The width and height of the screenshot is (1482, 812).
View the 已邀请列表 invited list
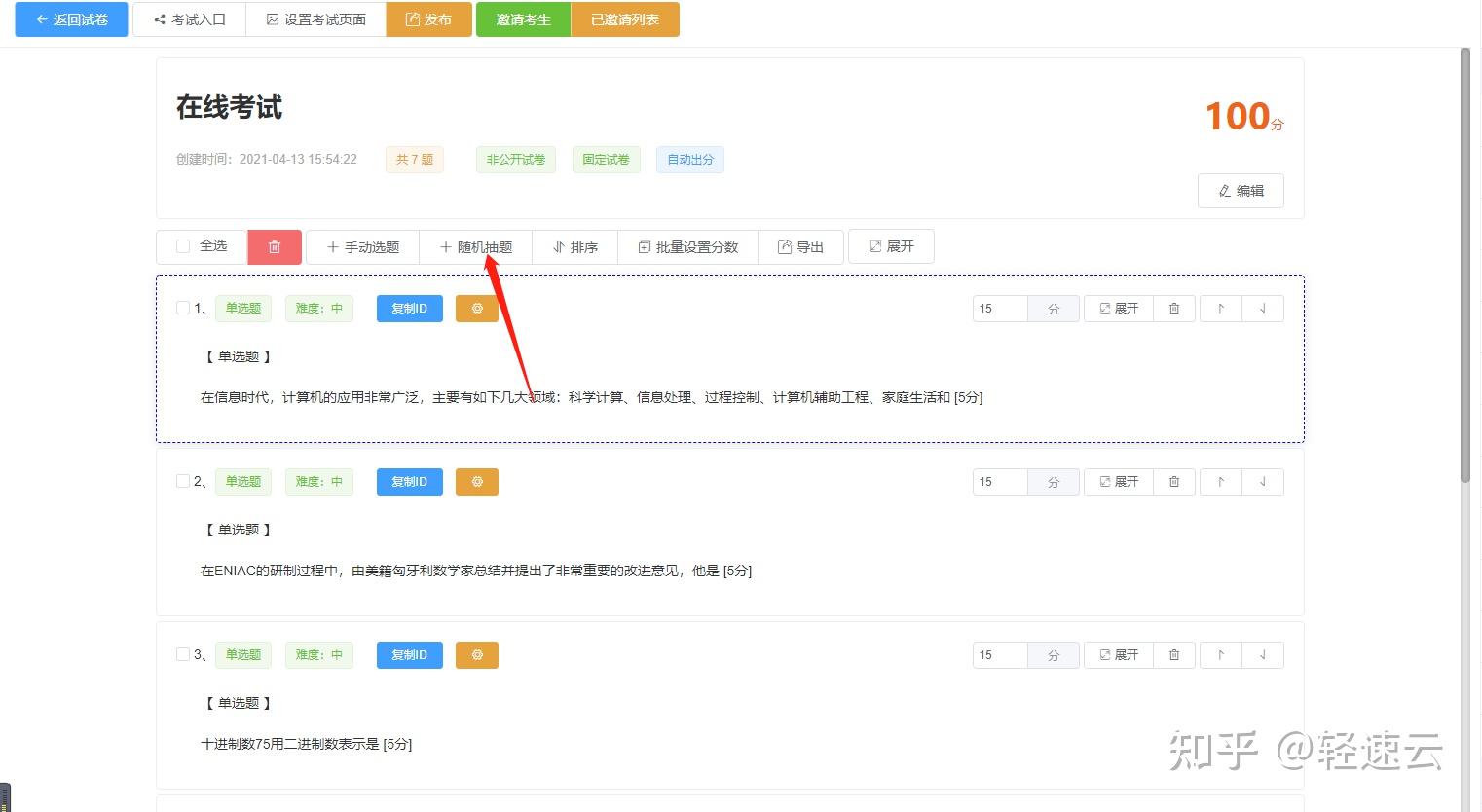pos(625,19)
